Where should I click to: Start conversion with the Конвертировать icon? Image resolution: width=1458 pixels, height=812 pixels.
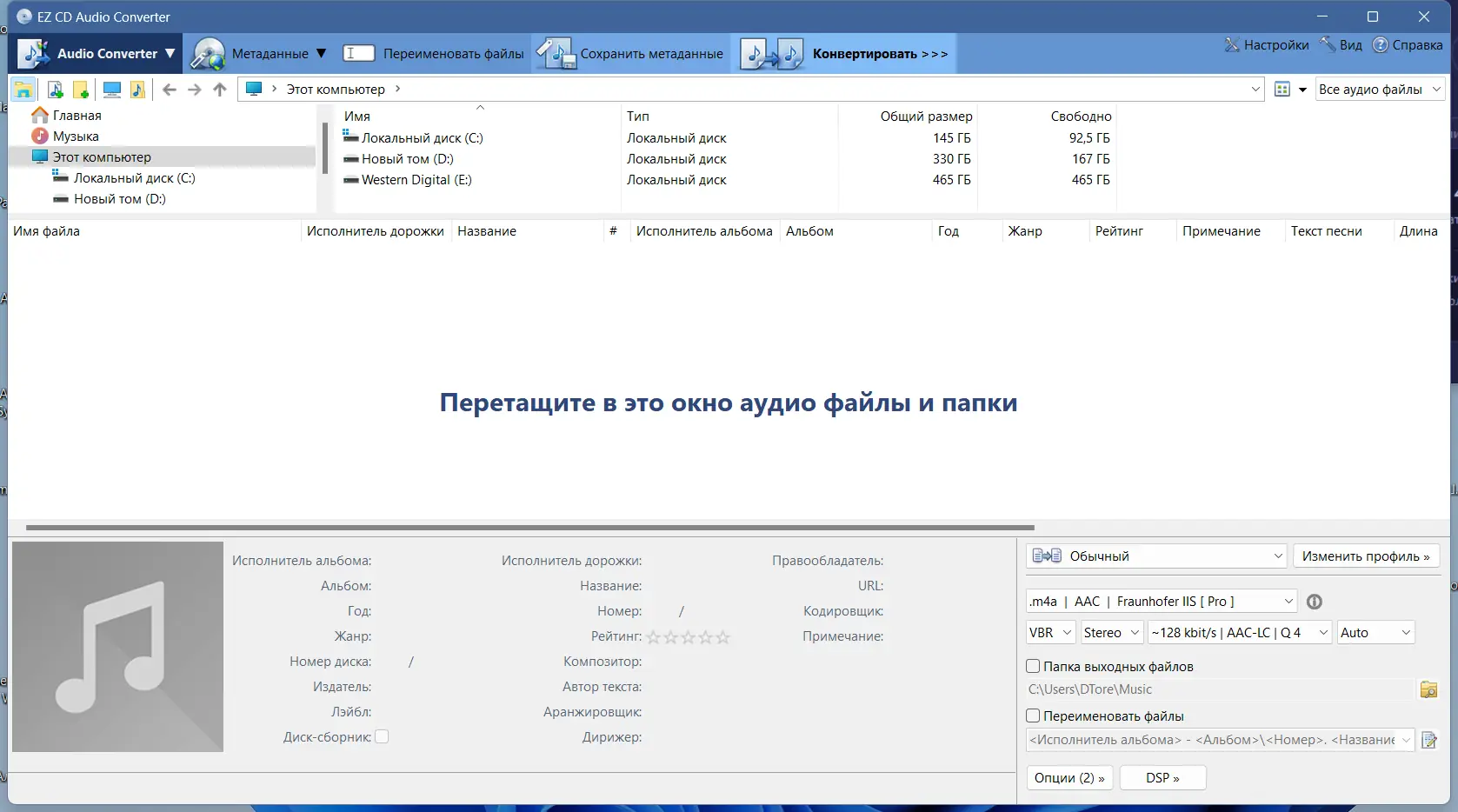click(770, 53)
